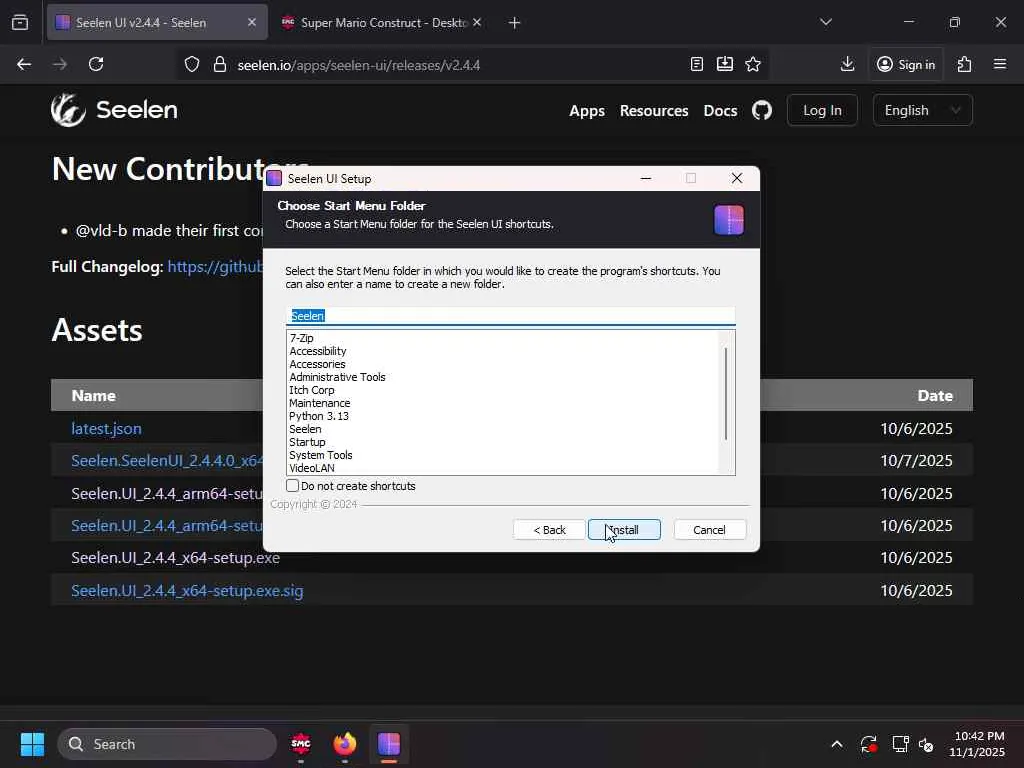
Task: Click the taskbar Search box
Action: 167,744
